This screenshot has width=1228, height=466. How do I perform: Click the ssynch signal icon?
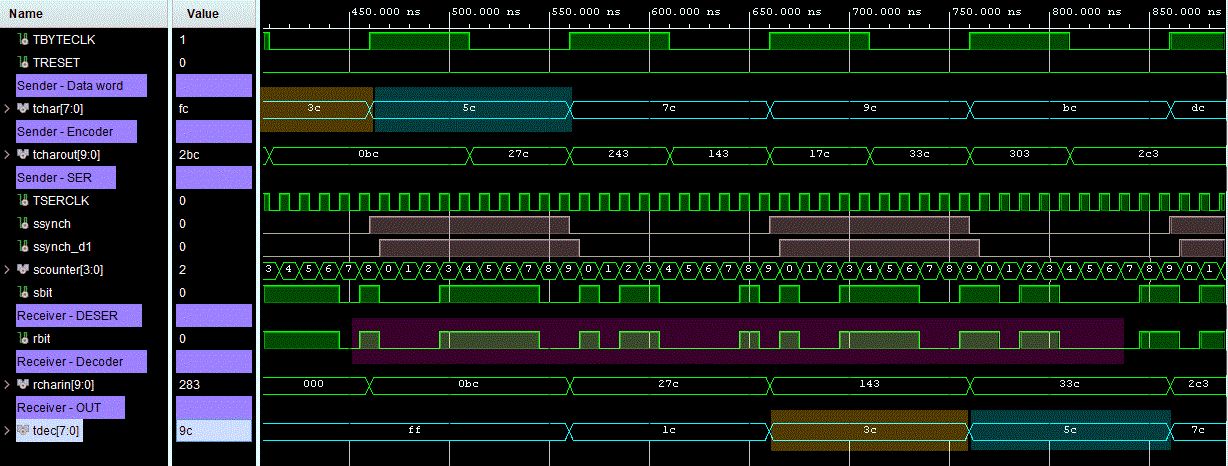click(24, 224)
